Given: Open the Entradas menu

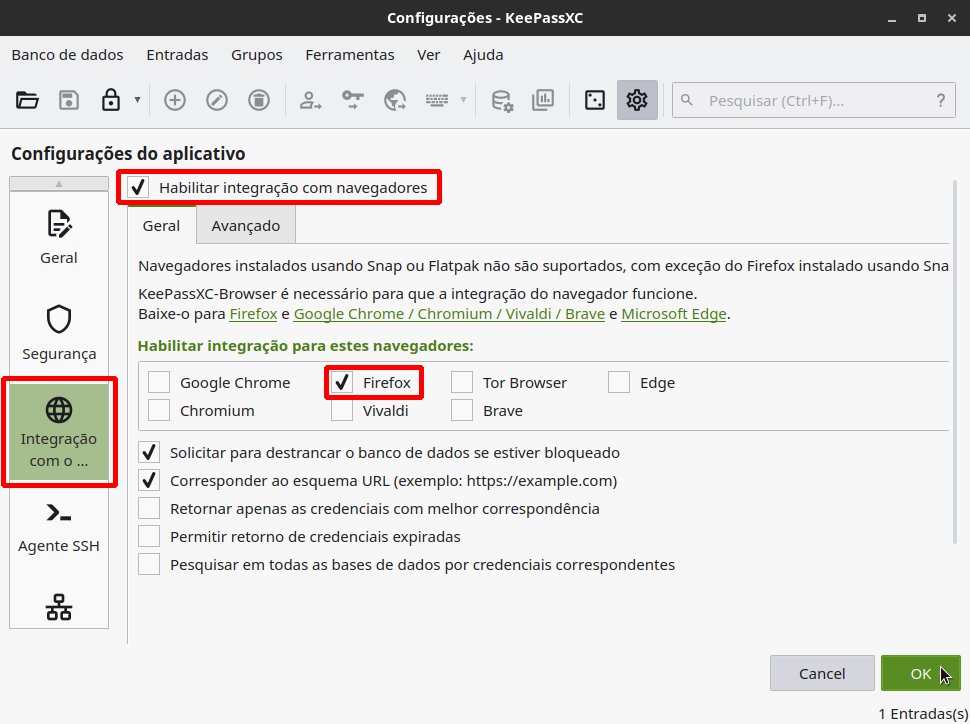Looking at the screenshot, I should [x=177, y=55].
